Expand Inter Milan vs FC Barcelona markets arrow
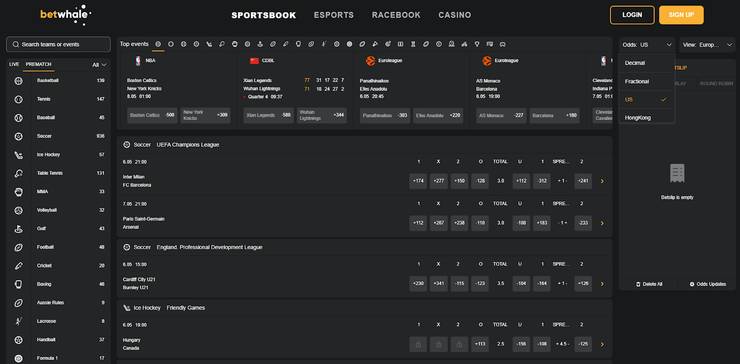Viewport: 740px width, 364px height. point(602,181)
